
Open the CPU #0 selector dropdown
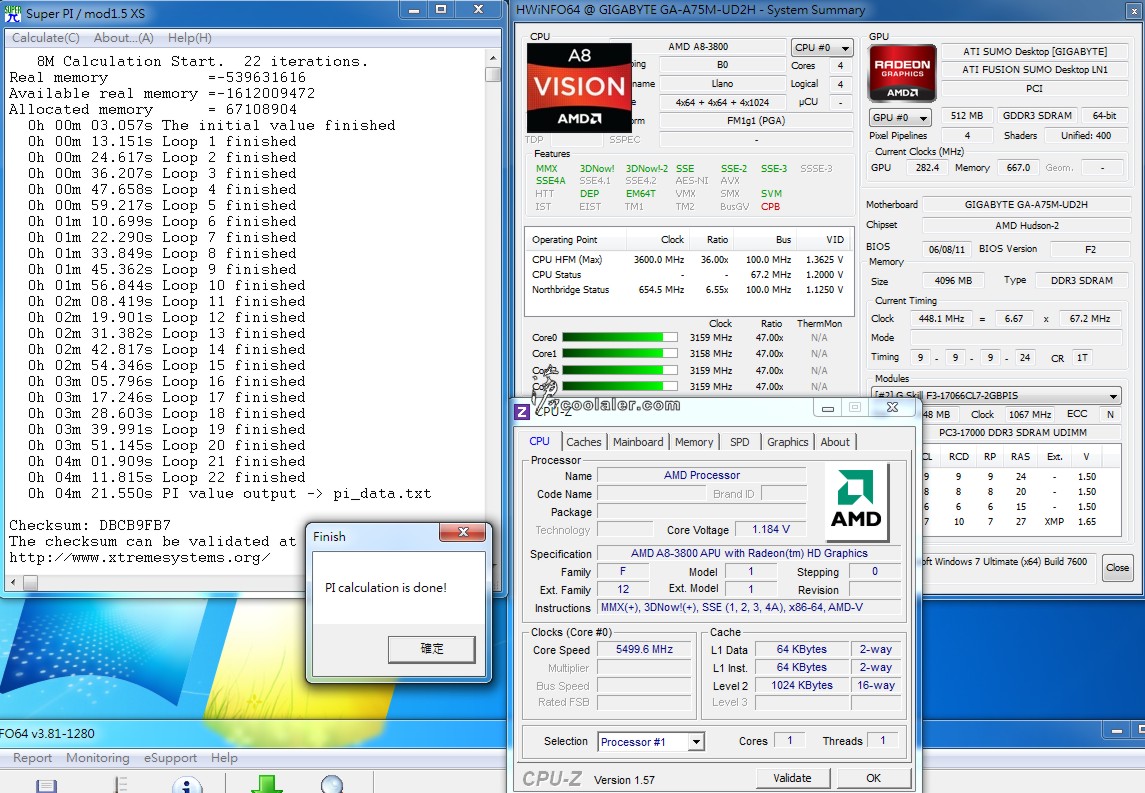822,47
